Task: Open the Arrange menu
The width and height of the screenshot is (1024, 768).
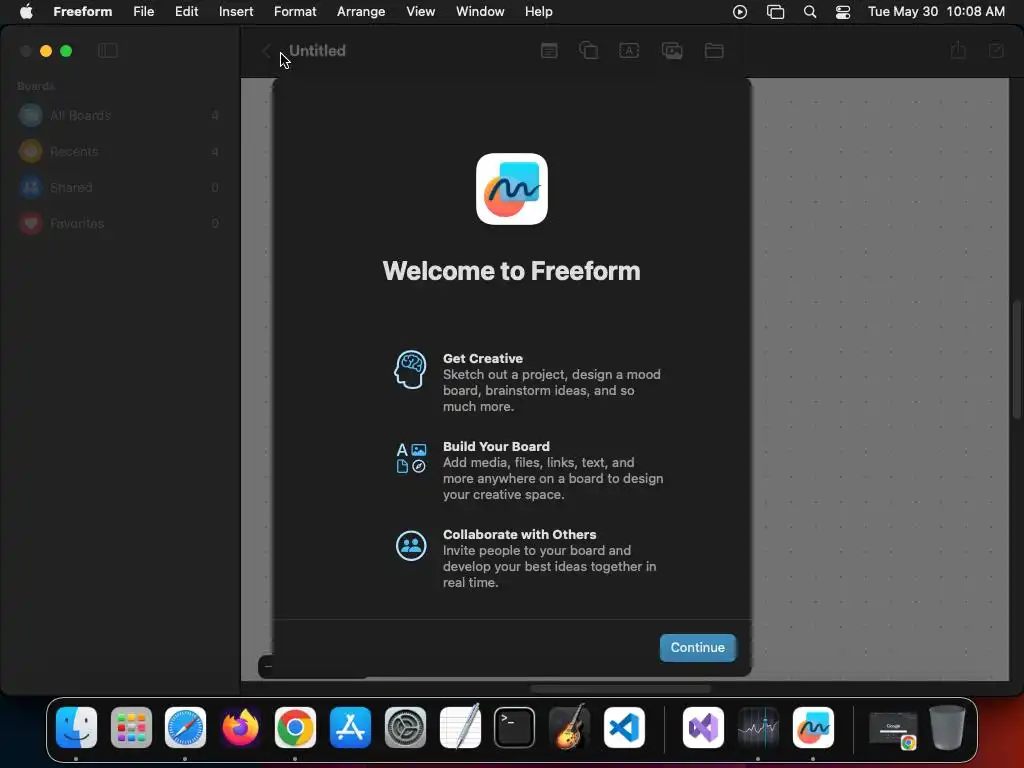Action: pyautogui.click(x=361, y=12)
